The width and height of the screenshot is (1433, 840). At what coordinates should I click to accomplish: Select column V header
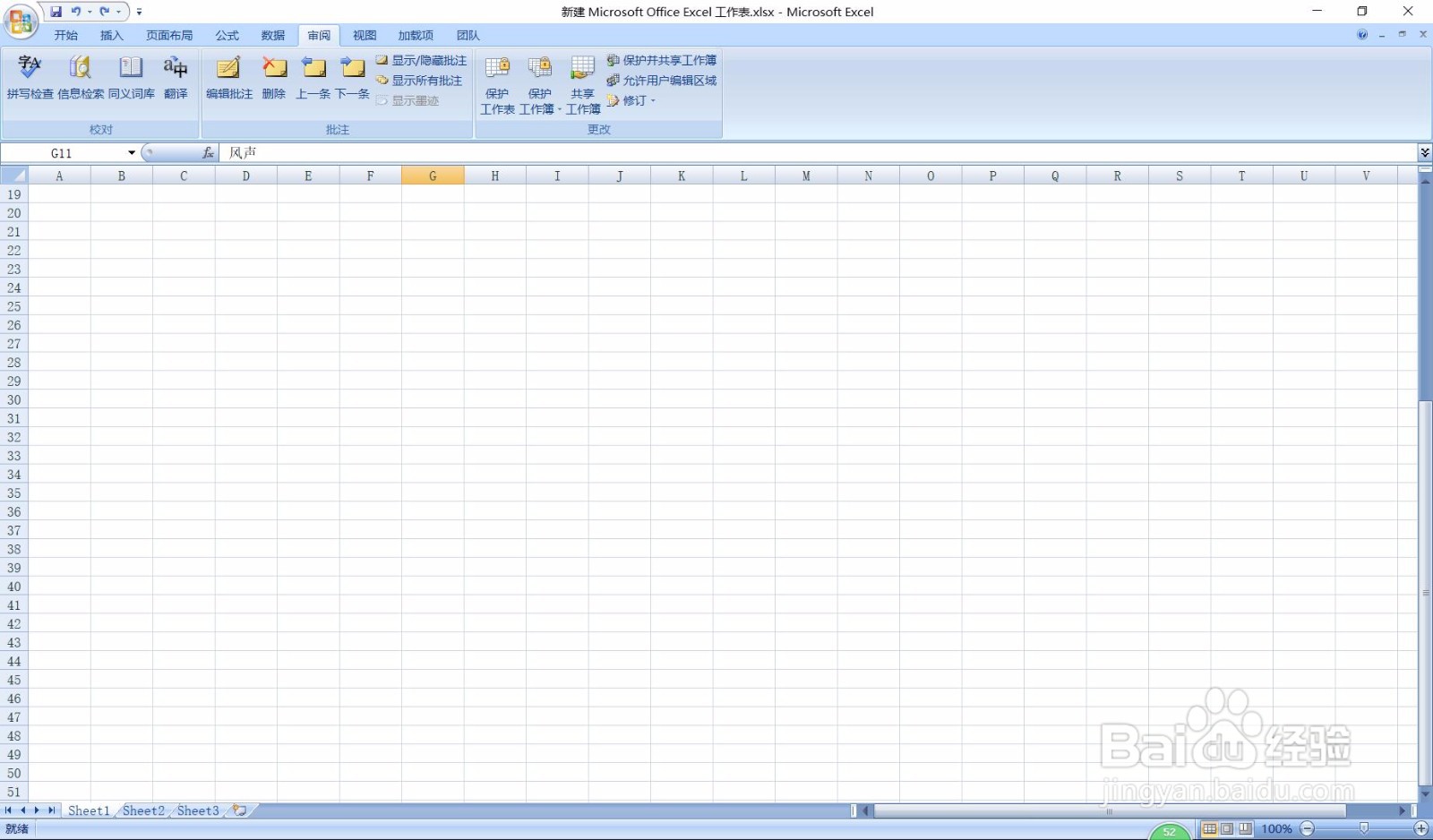1366,176
